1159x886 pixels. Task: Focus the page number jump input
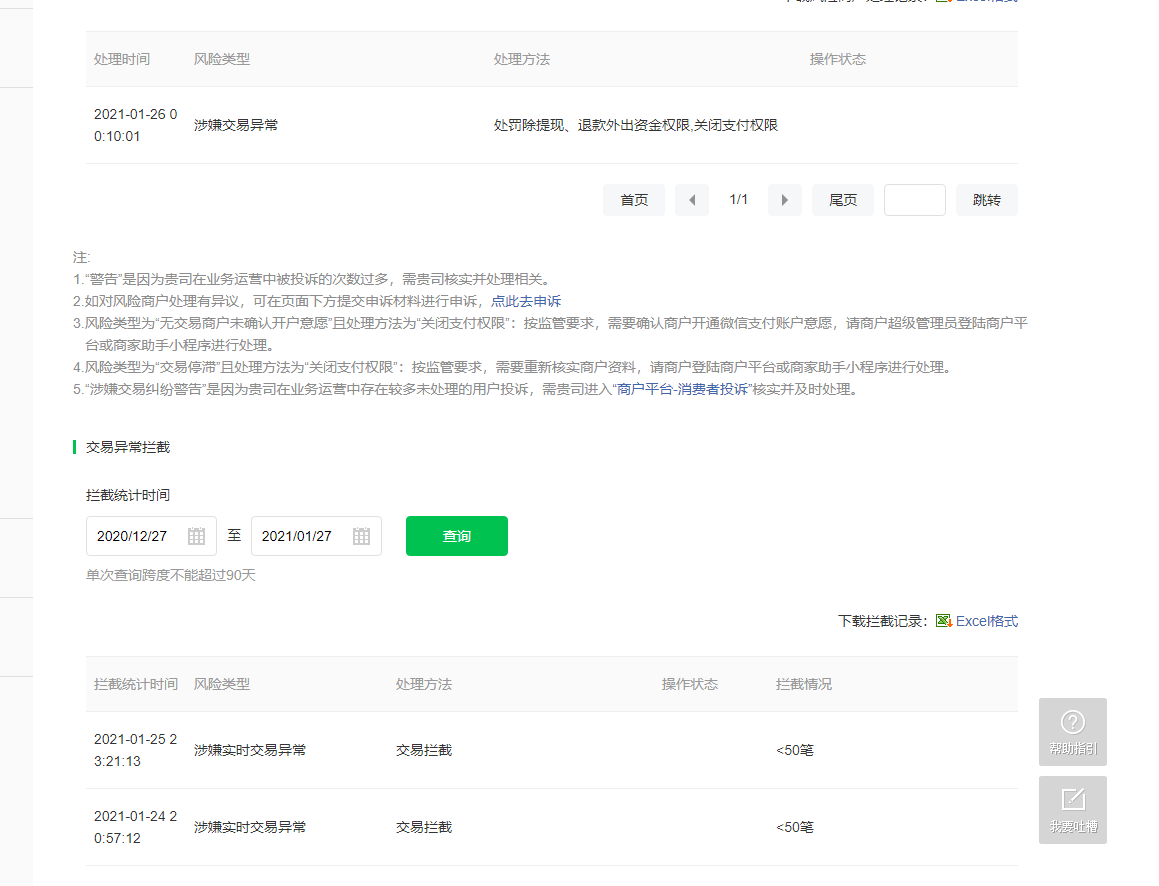pyautogui.click(x=914, y=200)
